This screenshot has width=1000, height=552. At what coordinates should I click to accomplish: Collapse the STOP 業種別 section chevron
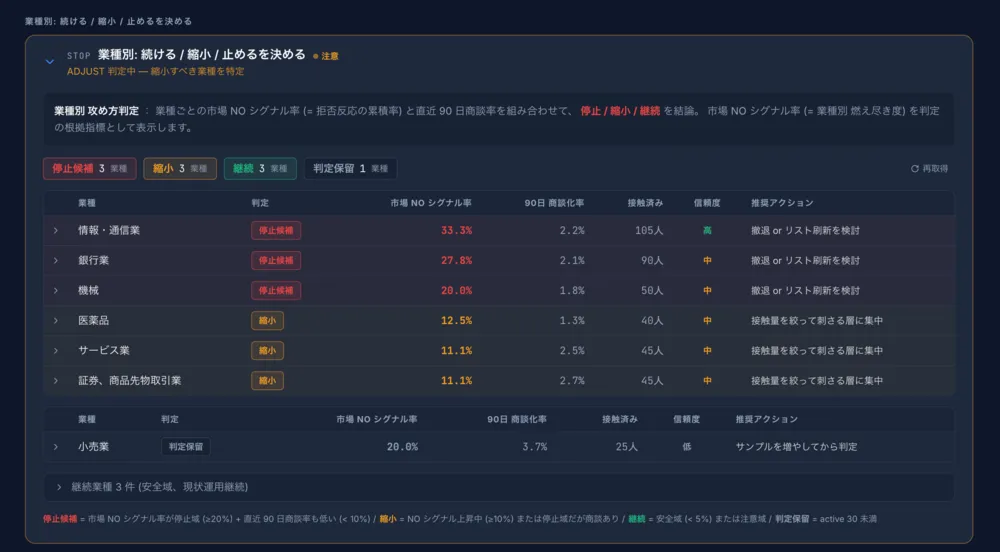pyautogui.click(x=50, y=62)
